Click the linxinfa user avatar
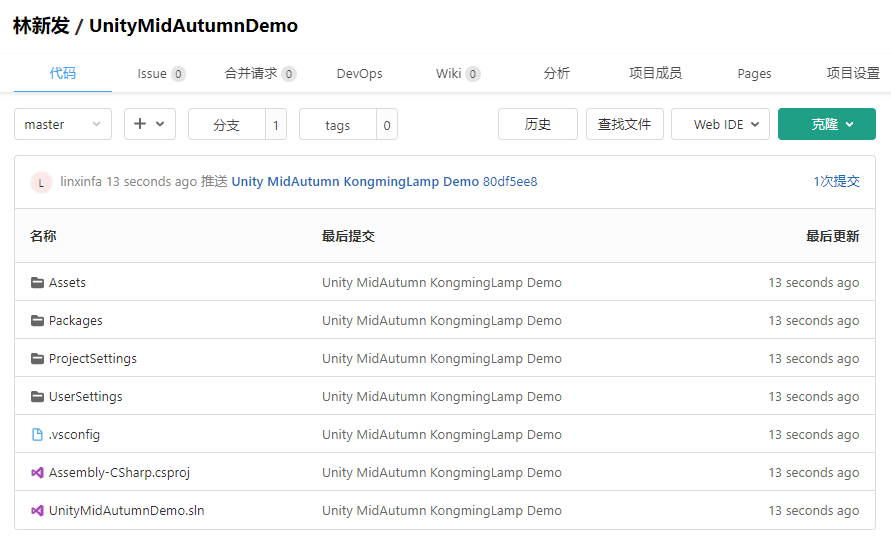This screenshot has width=891, height=543. pyautogui.click(x=41, y=182)
